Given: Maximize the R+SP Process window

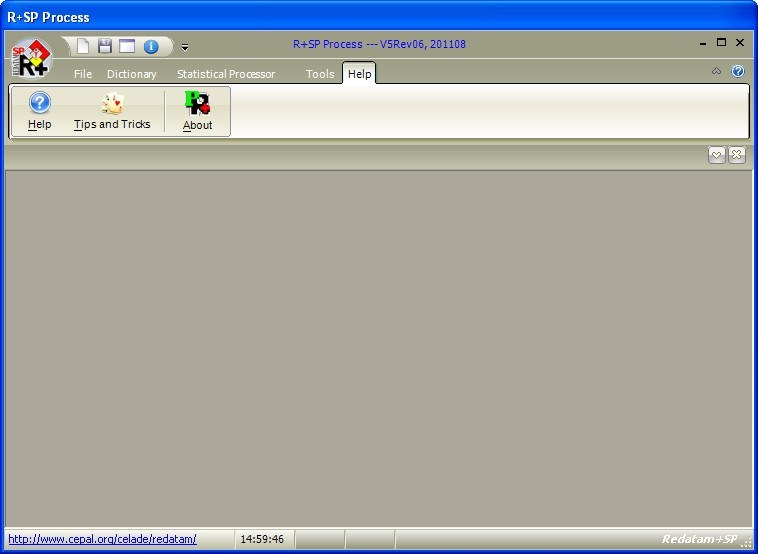Looking at the screenshot, I should point(721,43).
